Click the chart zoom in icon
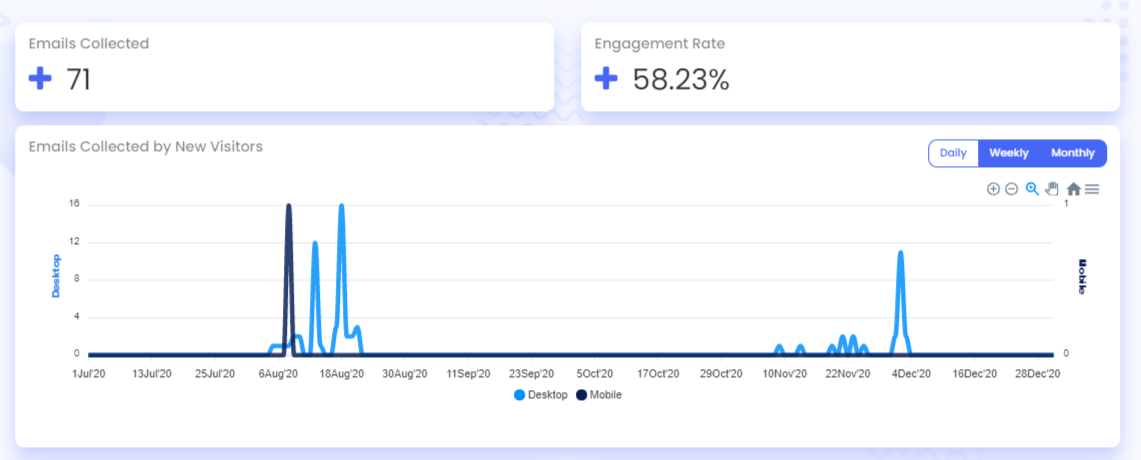The height and width of the screenshot is (460, 1141). [993, 189]
